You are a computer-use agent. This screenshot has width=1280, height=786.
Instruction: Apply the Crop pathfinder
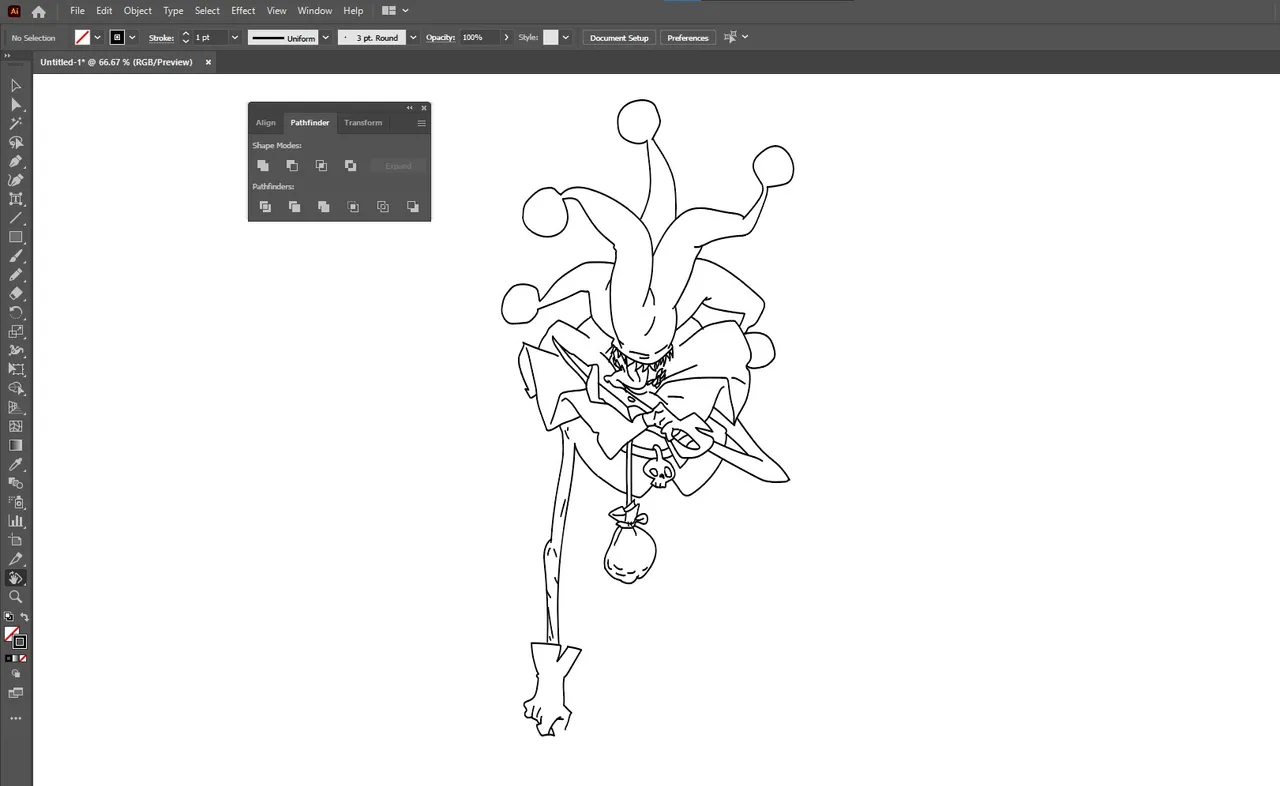coord(353,207)
